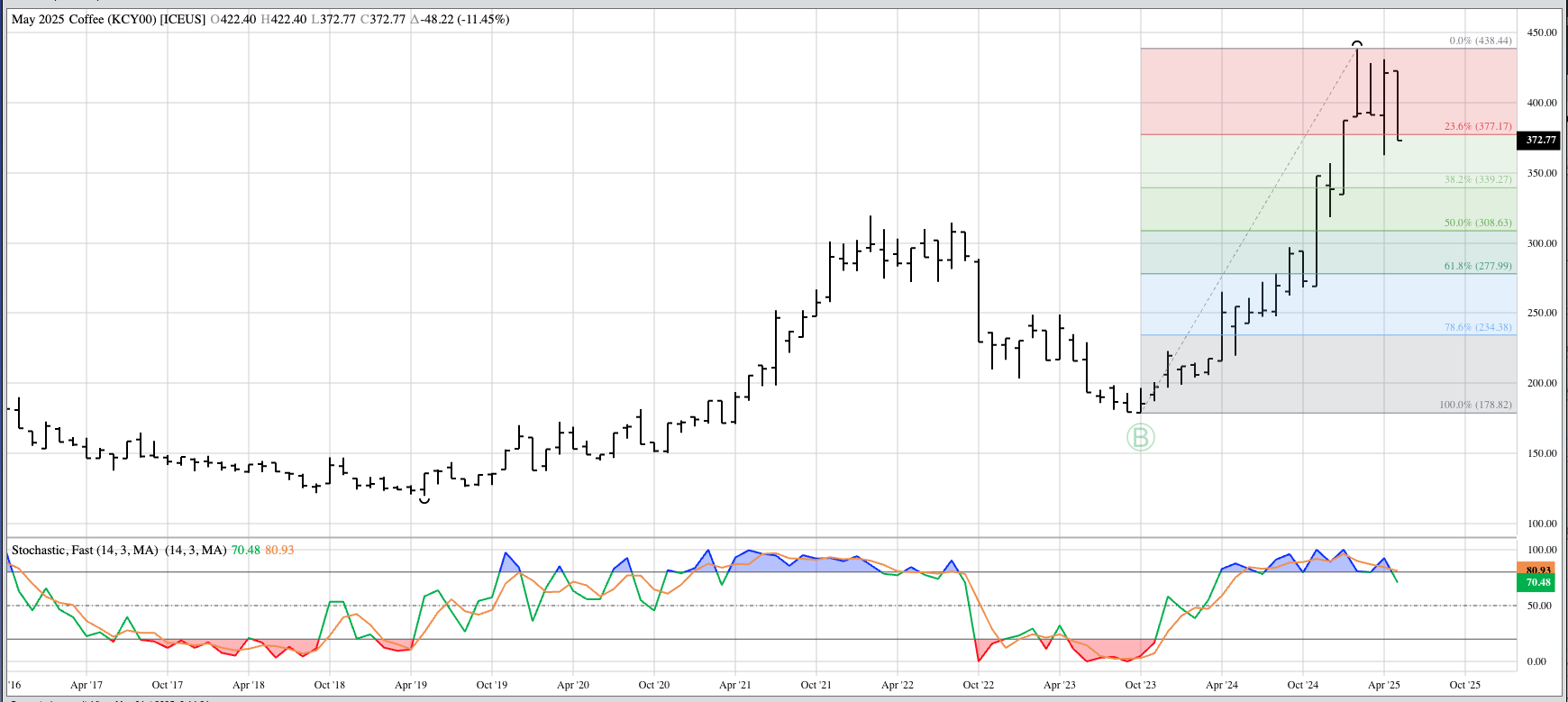This screenshot has height=702, width=1568.
Task: Click the Oct '24 date on time axis
Action: pos(1302,685)
